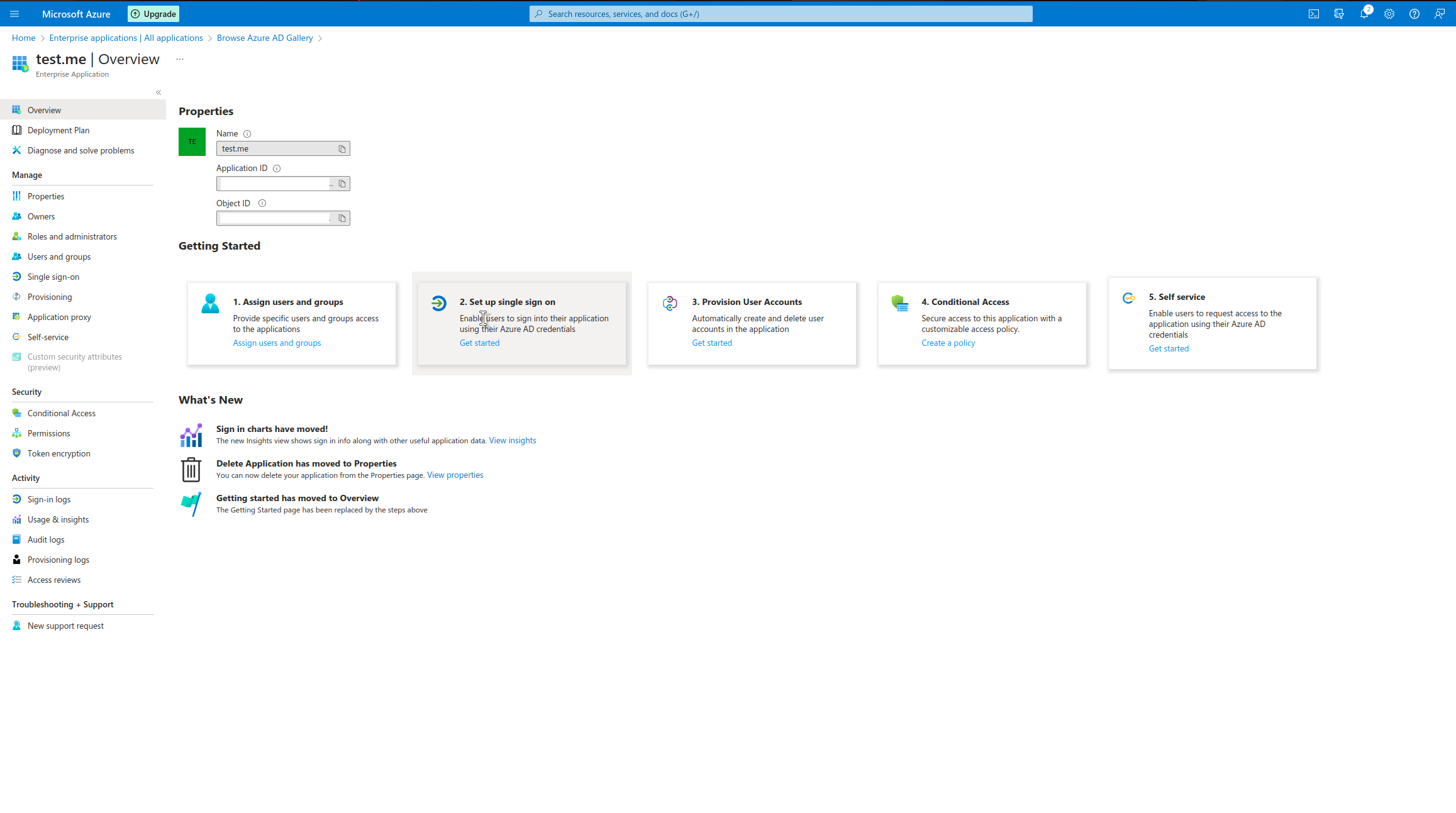
Task: Show info tooltip for Name
Action: click(247, 134)
